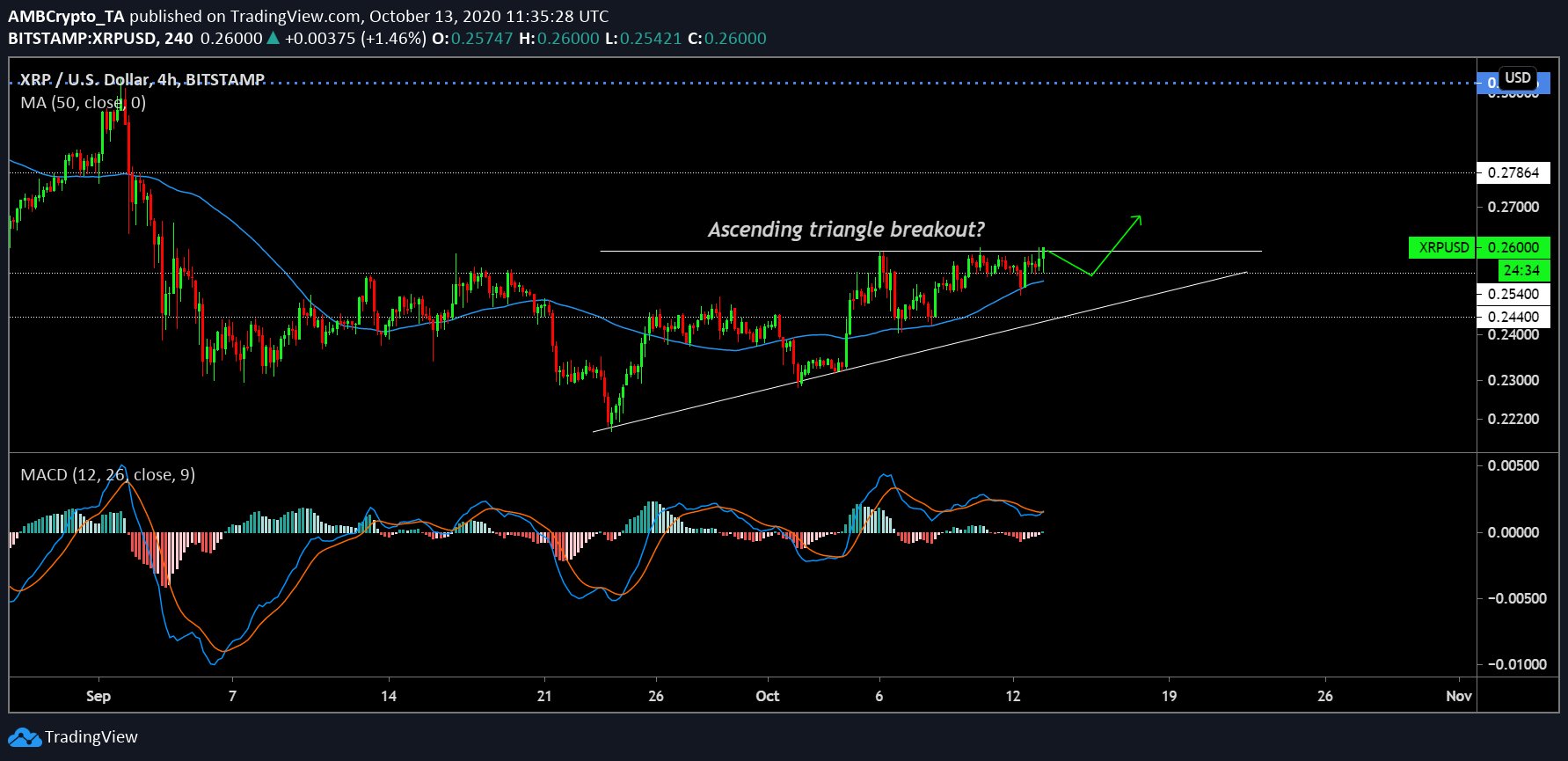Open the USD currency selector
1568x761 pixels.
point(1517,77)
